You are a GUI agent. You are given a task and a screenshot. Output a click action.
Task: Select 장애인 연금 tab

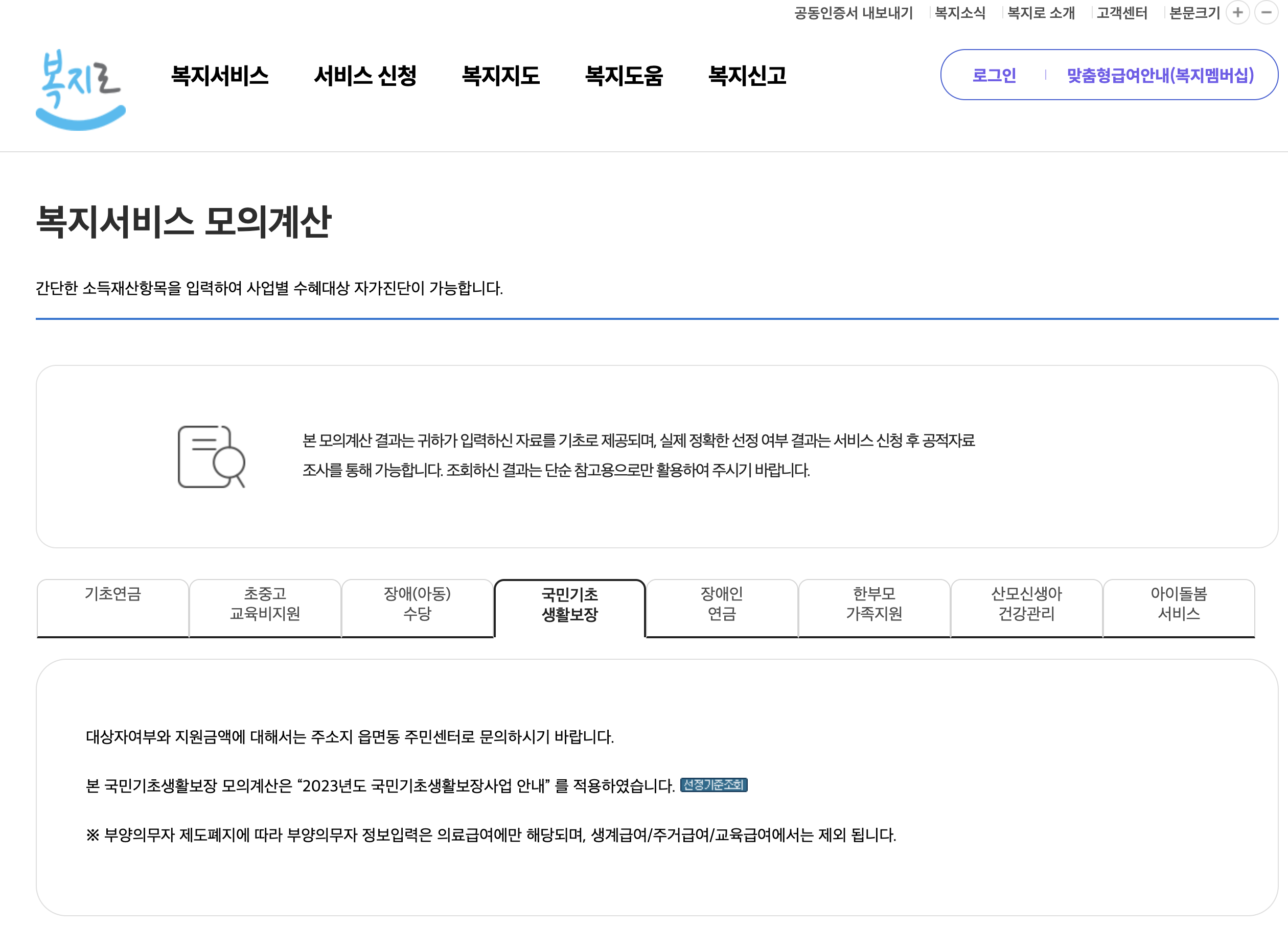(721, 604)
